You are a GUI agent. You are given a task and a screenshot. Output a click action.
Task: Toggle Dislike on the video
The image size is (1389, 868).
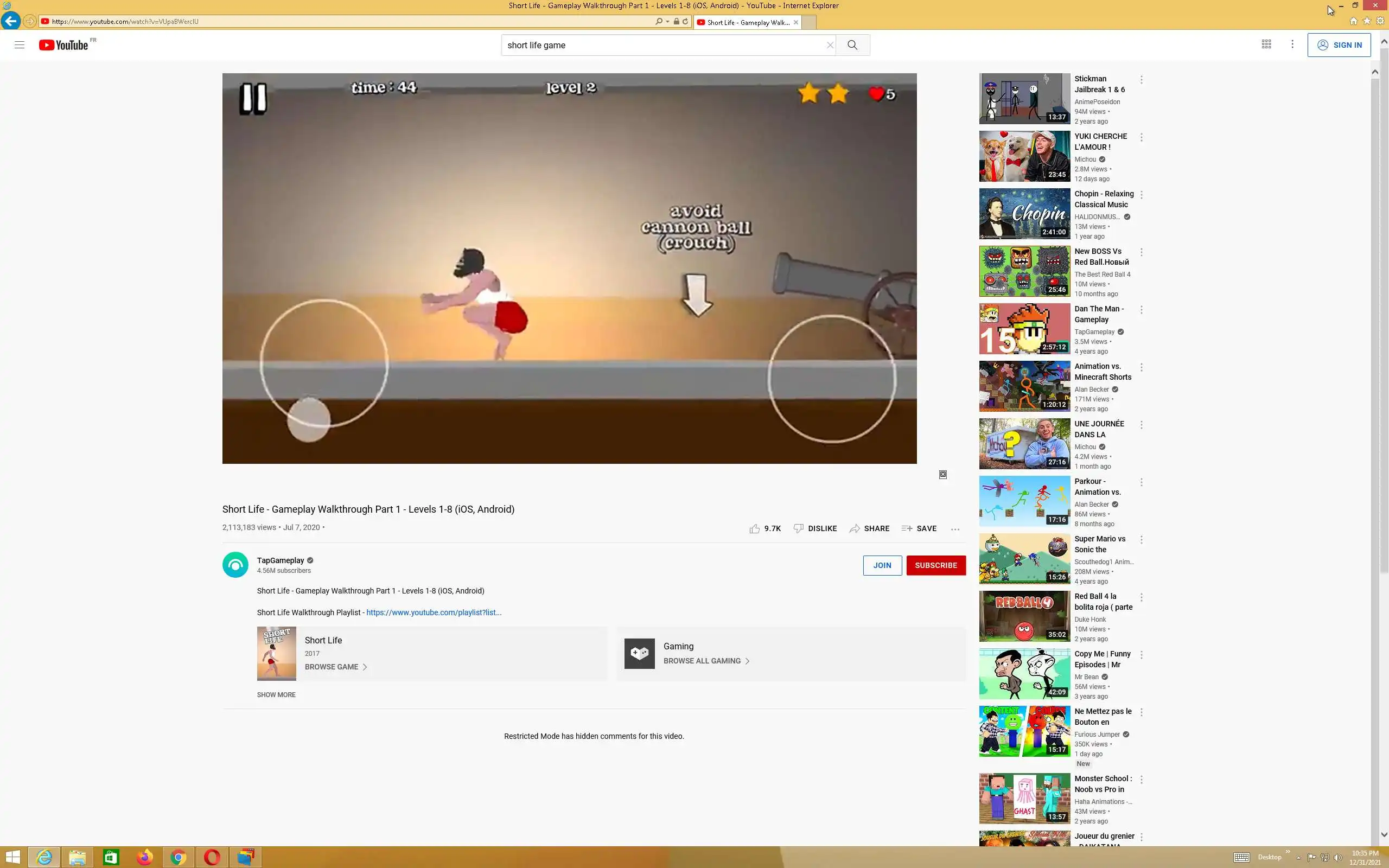(x=815, y=528)
